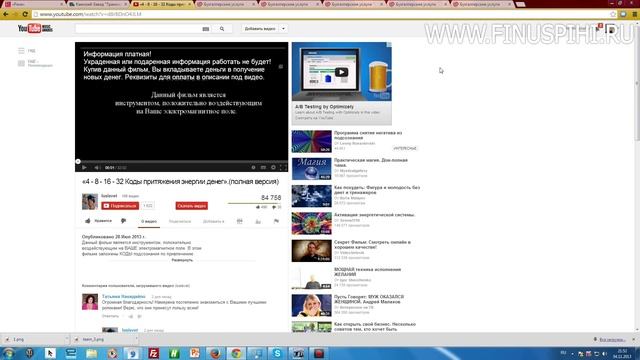This screenshot has height=360, width=640.
Task: Open dropdown arrow next to 1.png download
Action: pos(67,339)
